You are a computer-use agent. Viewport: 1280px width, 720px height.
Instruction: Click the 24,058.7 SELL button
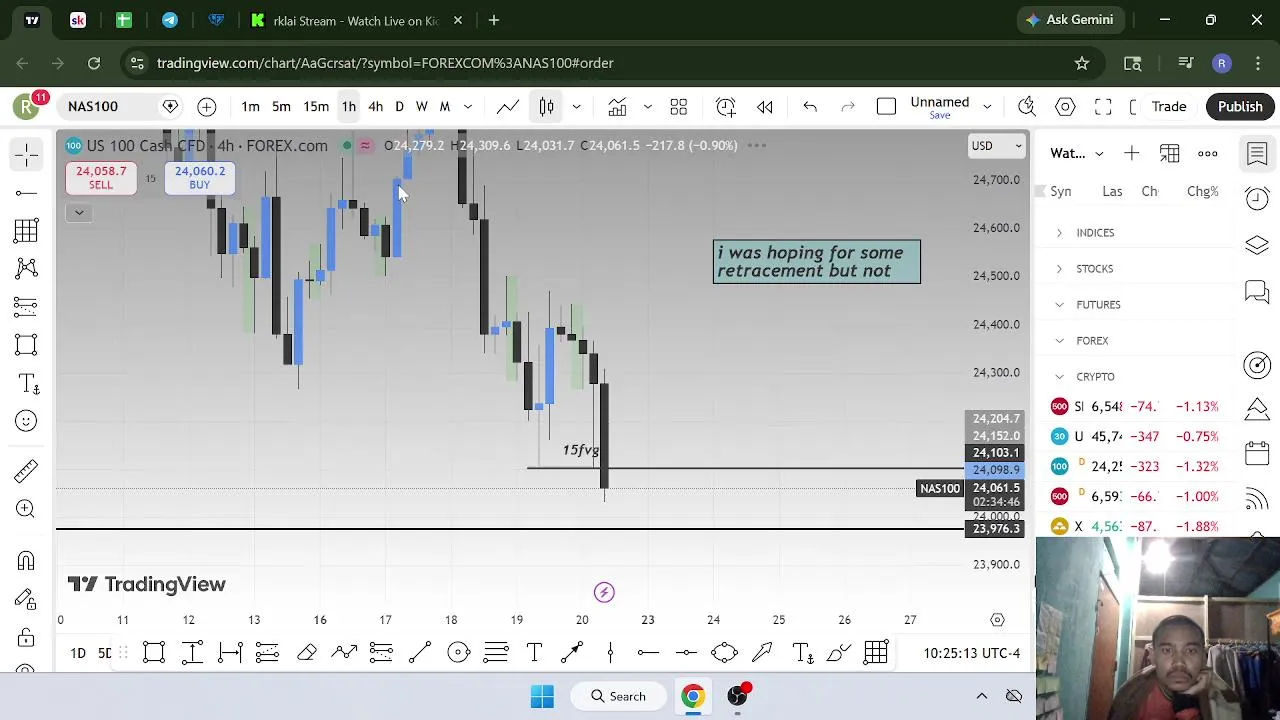coord(101,177)
